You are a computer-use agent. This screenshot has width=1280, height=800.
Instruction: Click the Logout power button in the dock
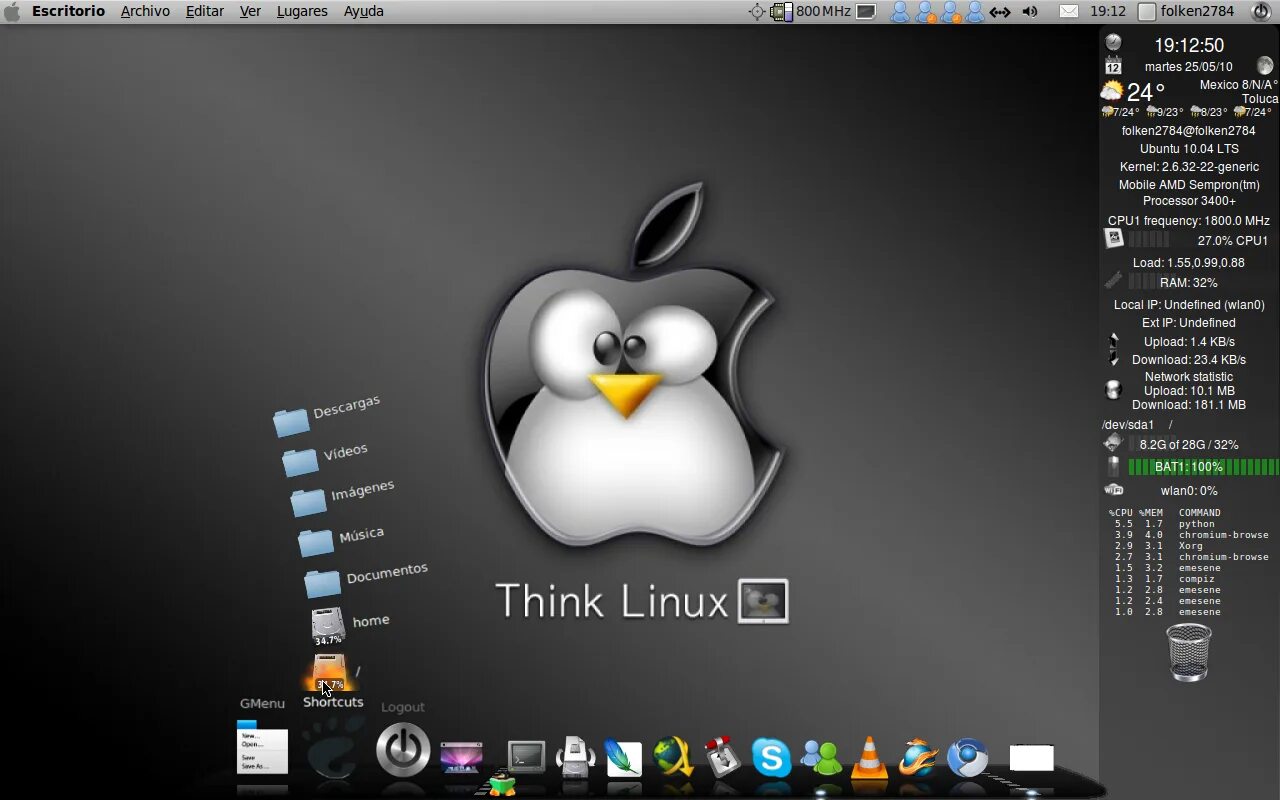pos(403,750)
